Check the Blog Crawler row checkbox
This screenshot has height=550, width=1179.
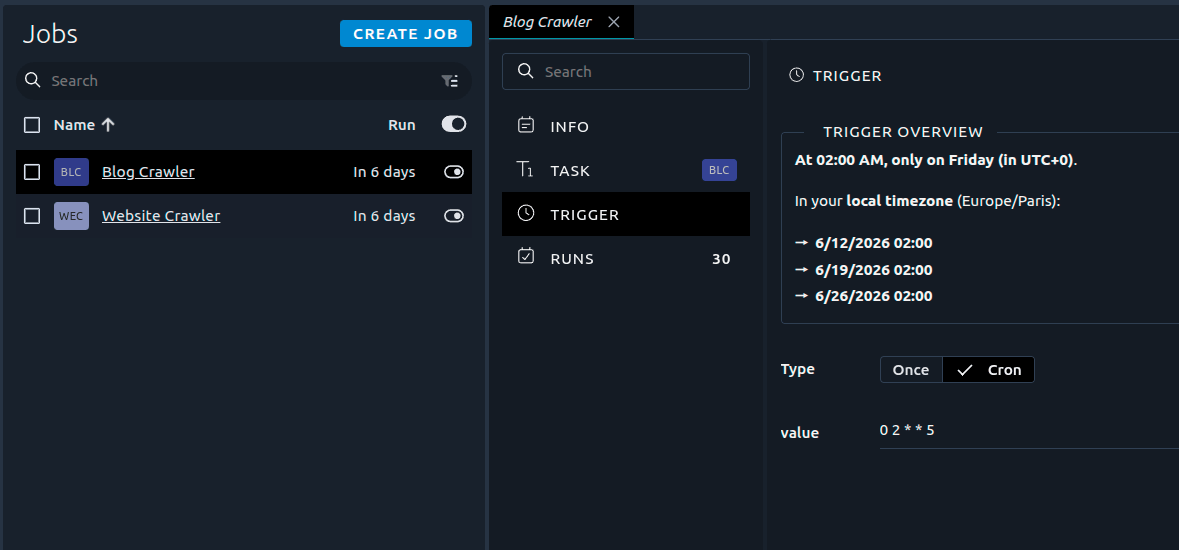click(x=32, y=172)
